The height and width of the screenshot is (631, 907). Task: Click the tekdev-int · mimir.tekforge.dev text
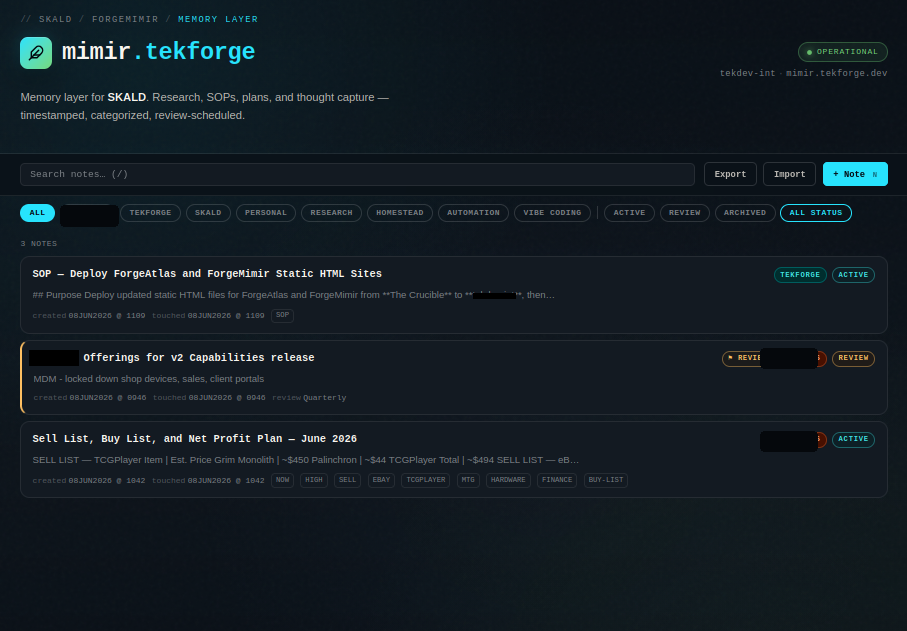(803, 73)
